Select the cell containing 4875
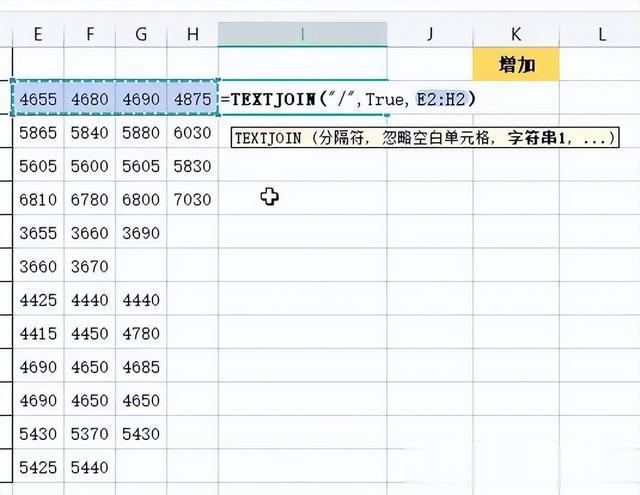 193,99
